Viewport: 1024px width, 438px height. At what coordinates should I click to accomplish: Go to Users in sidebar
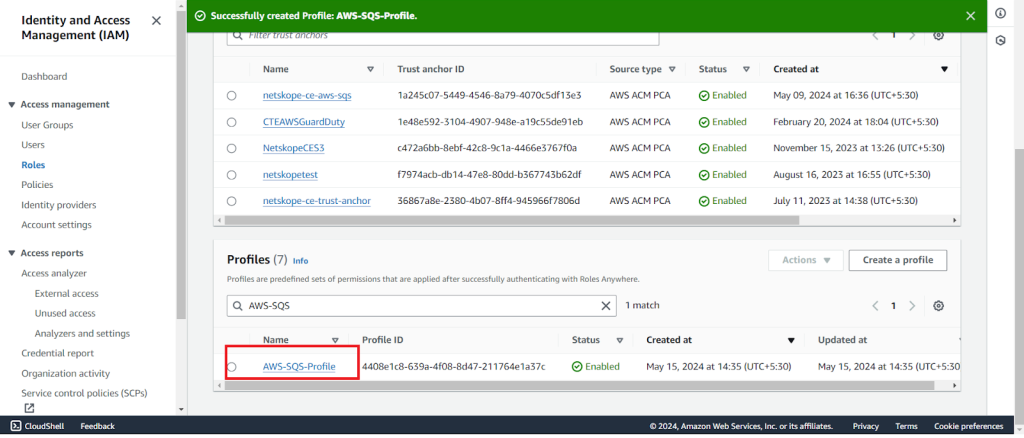click(x=33, y=145)
